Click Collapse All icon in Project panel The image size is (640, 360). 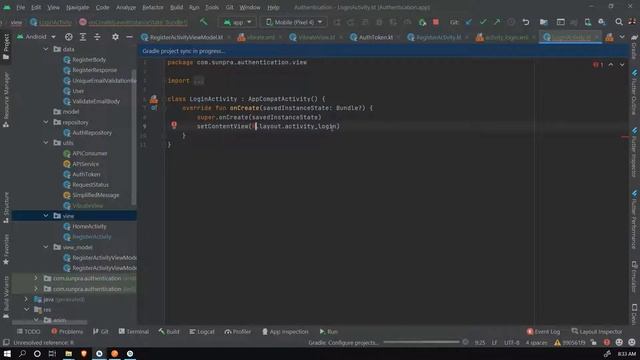(97, 37)
